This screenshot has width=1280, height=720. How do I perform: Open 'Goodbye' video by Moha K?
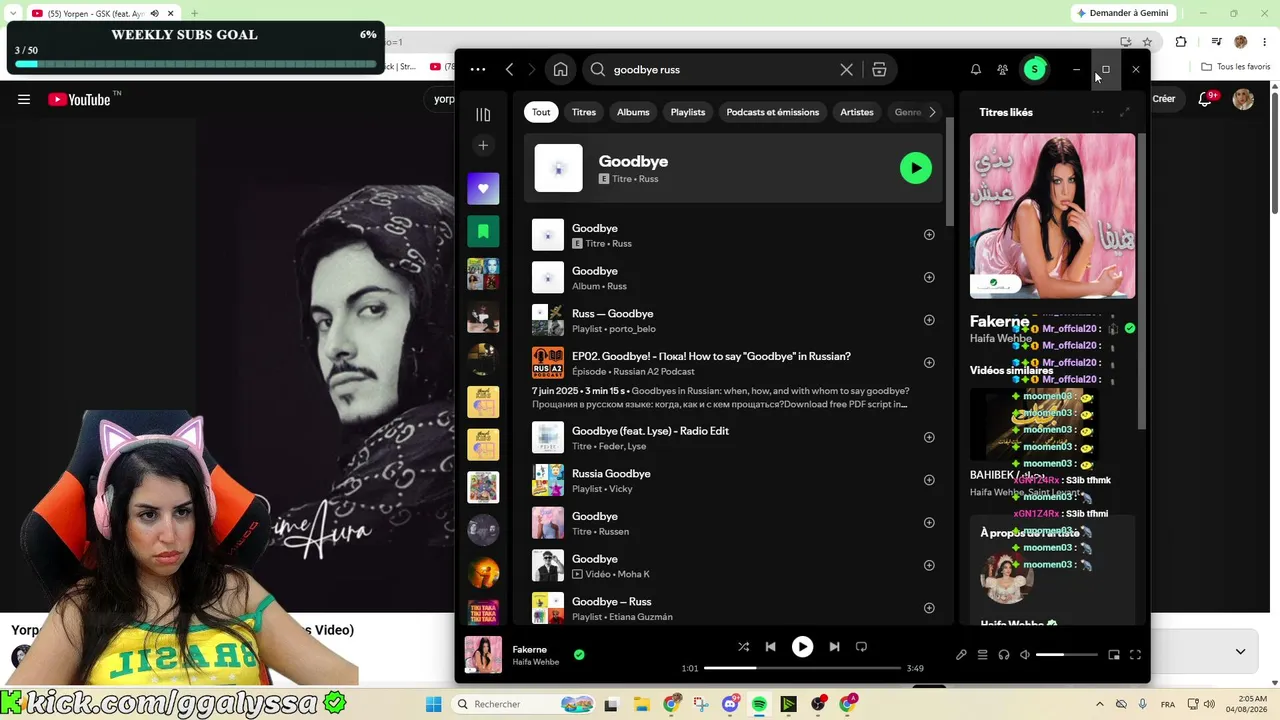click(x=734, y=565)
